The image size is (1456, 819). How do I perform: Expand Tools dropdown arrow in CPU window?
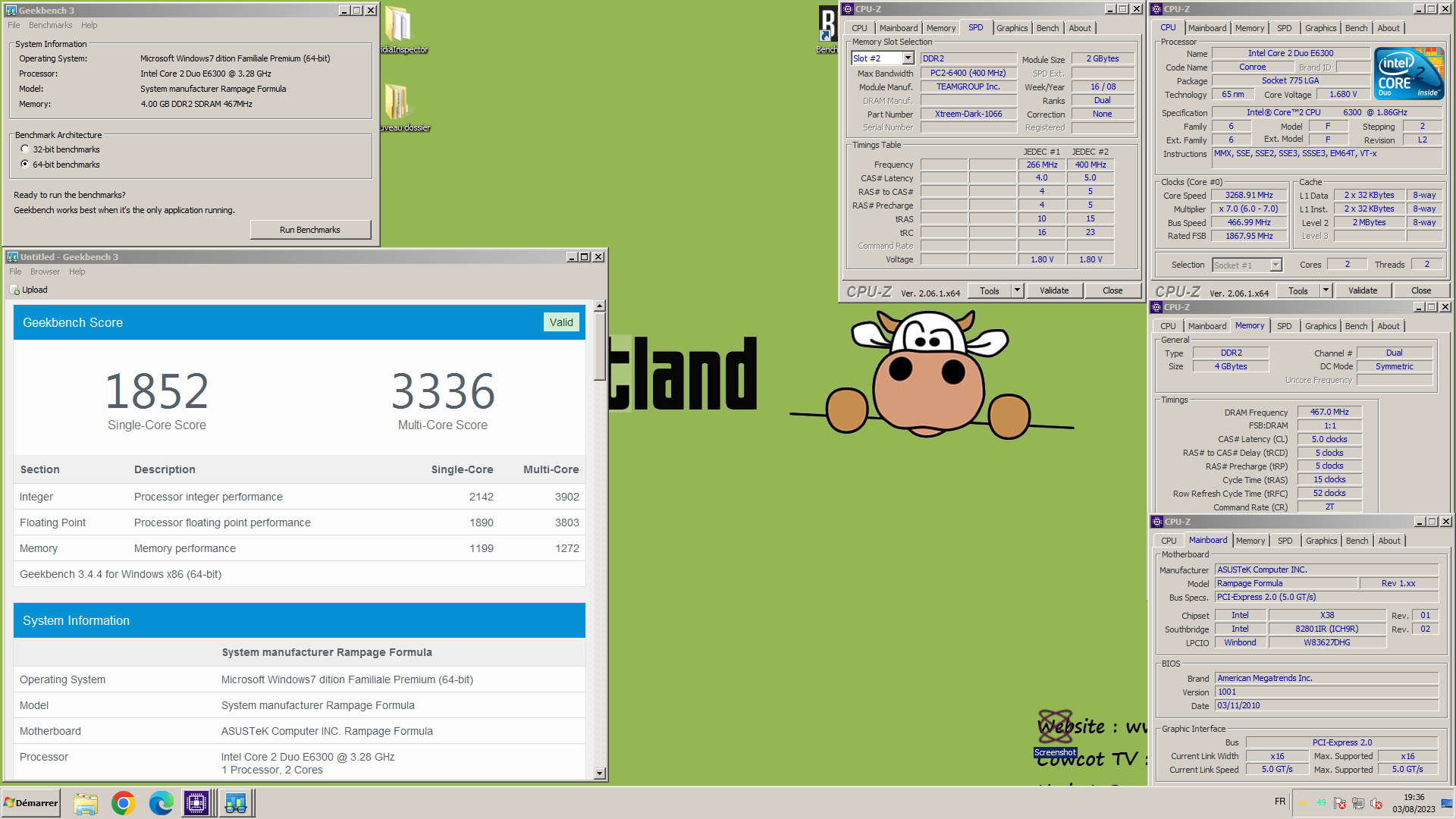(1326, 290)
